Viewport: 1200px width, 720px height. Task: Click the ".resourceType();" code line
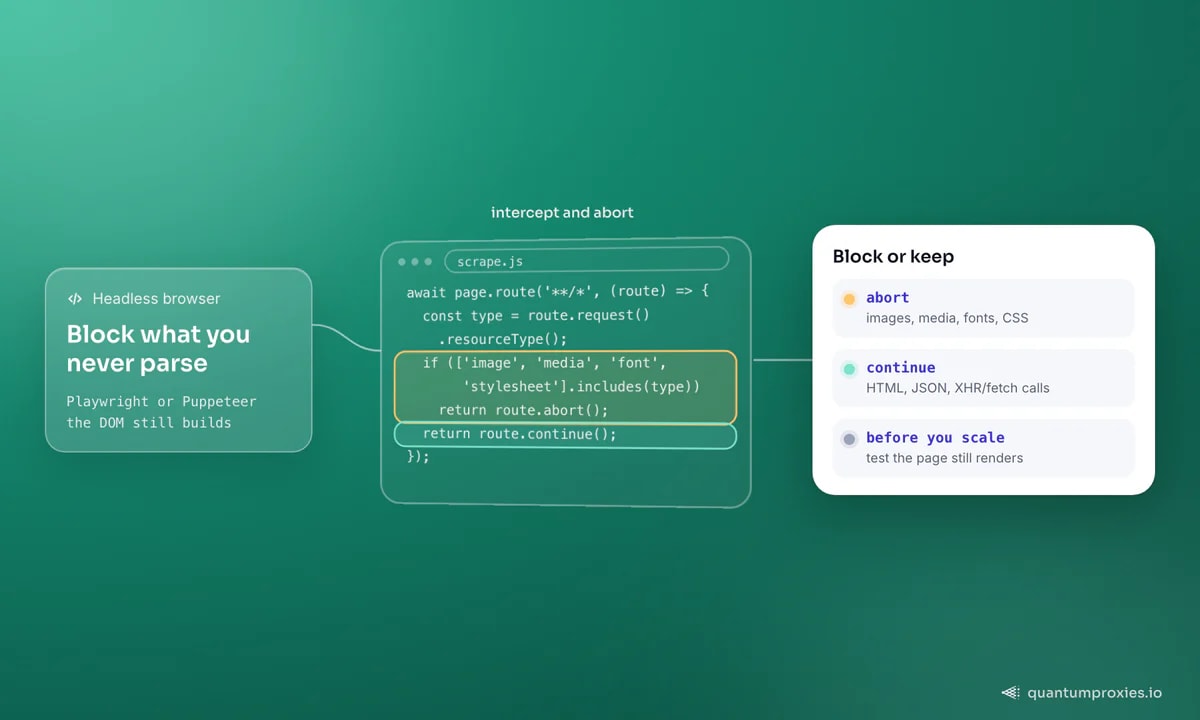pos(503,339)
